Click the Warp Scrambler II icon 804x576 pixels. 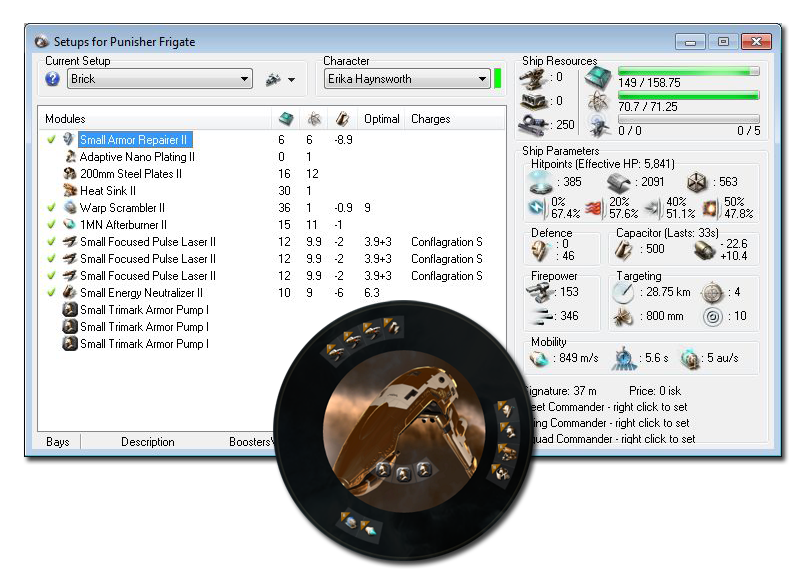click(x=70, y=208)
